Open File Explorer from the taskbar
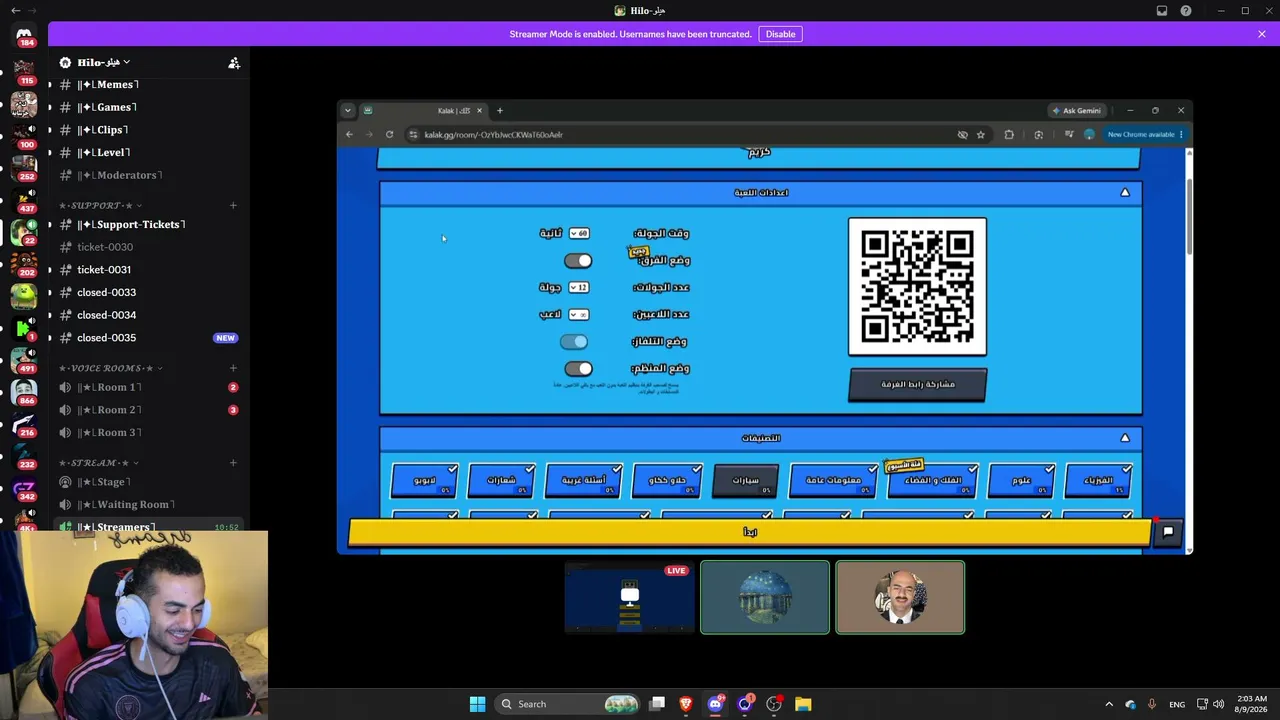This screenshot has height=720, width=1280. 803,704
